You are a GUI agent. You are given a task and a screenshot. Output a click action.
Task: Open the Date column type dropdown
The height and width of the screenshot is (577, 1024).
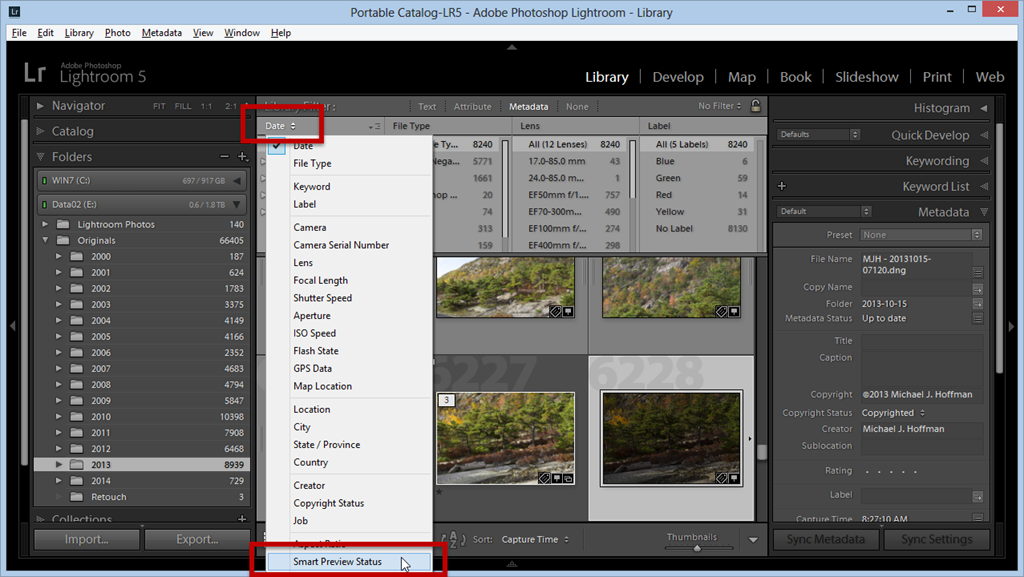click(x=280, y=126)
